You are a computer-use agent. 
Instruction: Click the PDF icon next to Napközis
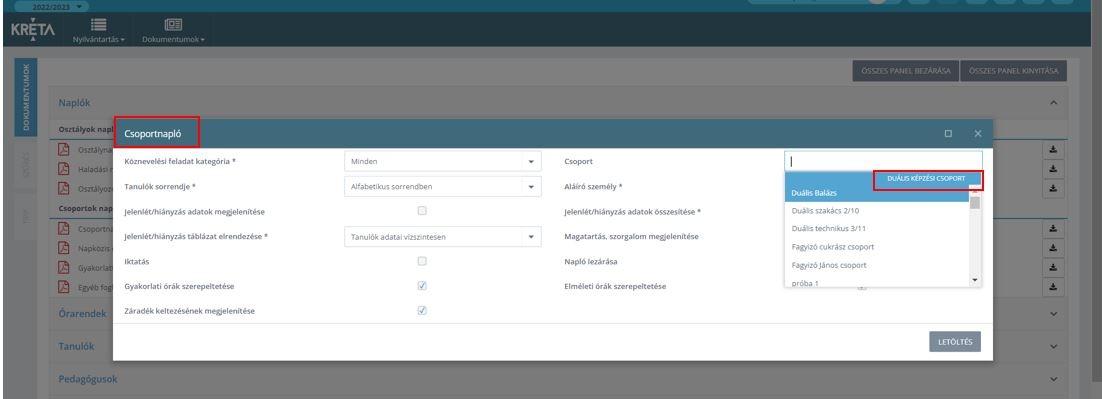tap(64, 247)
